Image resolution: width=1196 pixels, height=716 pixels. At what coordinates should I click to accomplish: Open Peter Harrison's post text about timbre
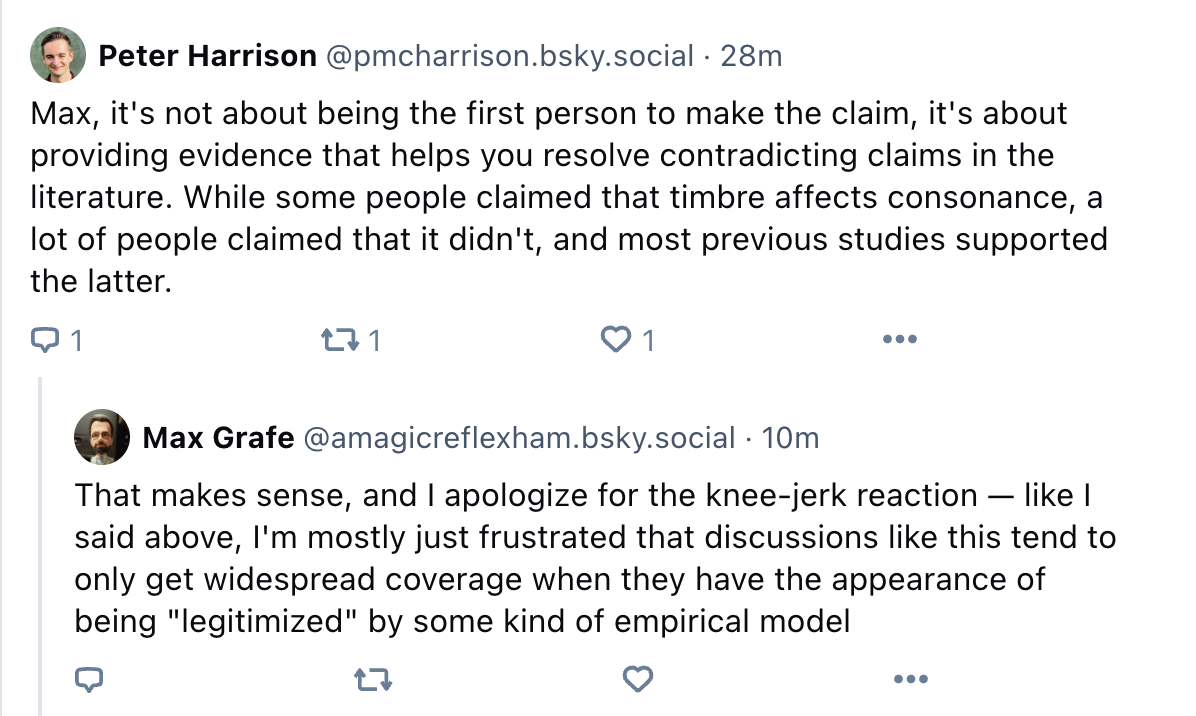coord(569,197)
